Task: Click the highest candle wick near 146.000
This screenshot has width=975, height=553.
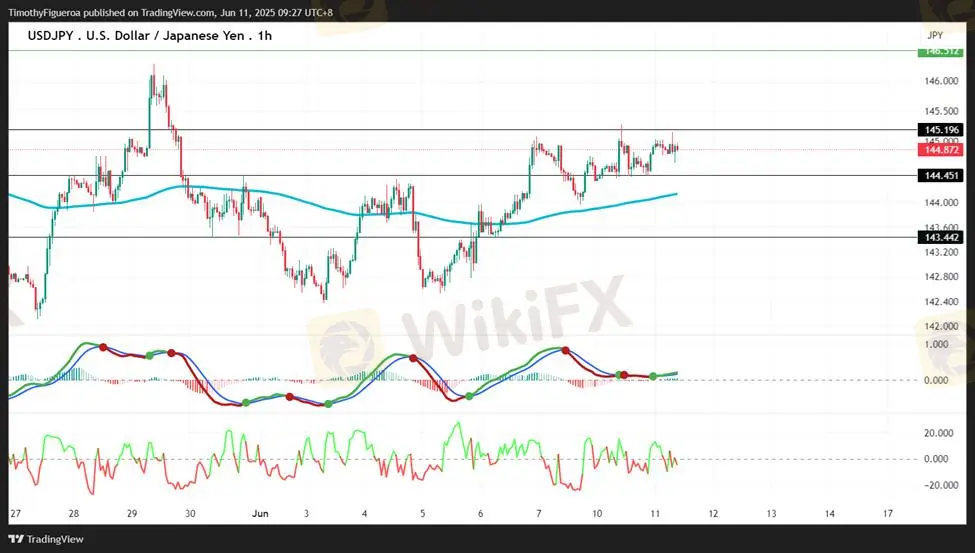Action: [153, 68]
